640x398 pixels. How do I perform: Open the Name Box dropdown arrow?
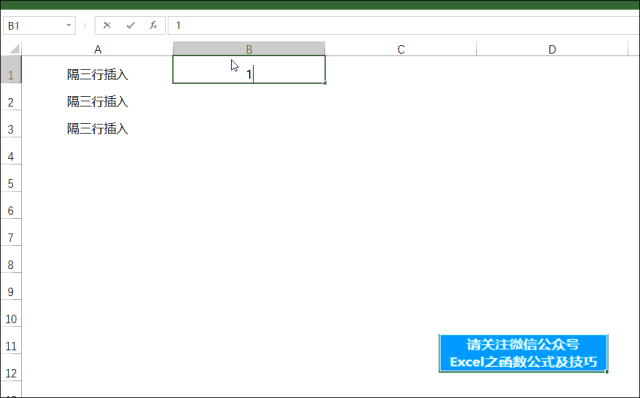coord(69,25)
